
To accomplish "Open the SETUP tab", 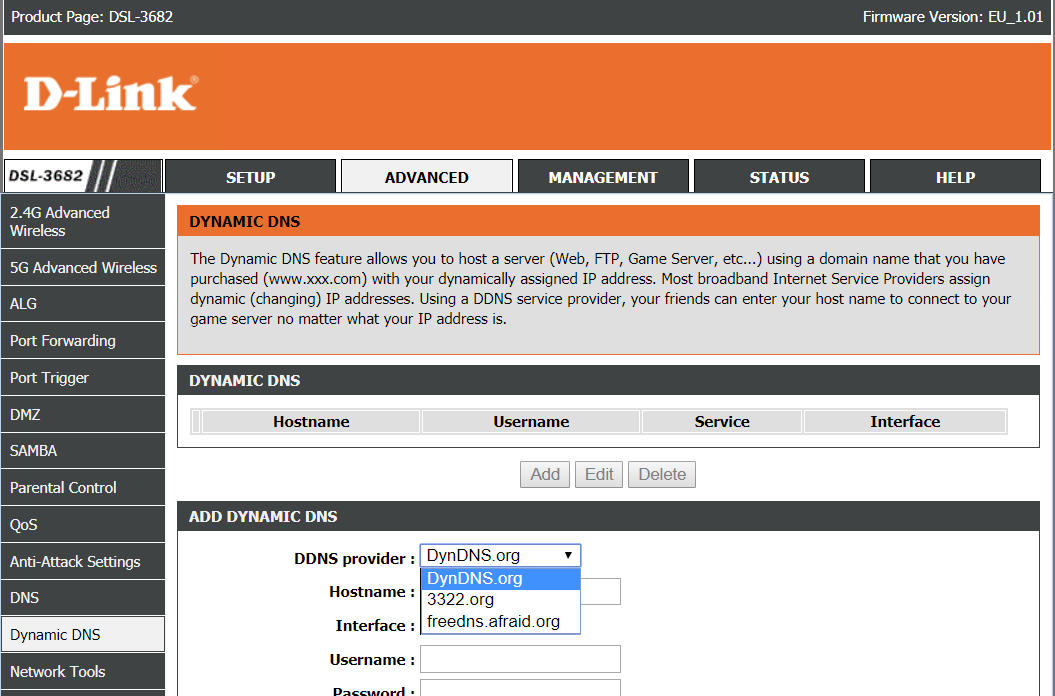I will 250,176.
